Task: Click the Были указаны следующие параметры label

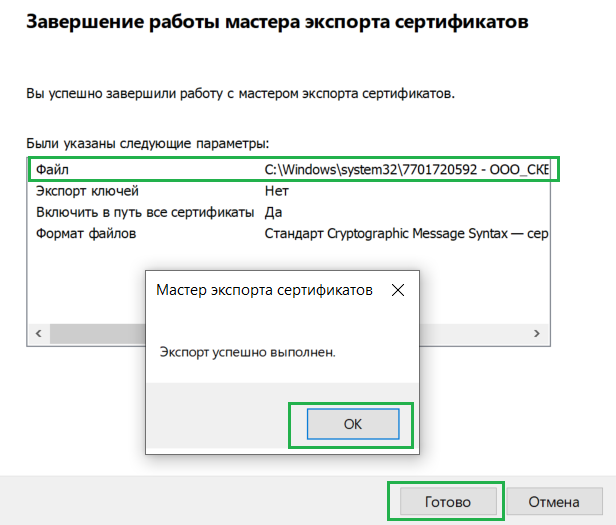Action: click(x=147, y=145)
